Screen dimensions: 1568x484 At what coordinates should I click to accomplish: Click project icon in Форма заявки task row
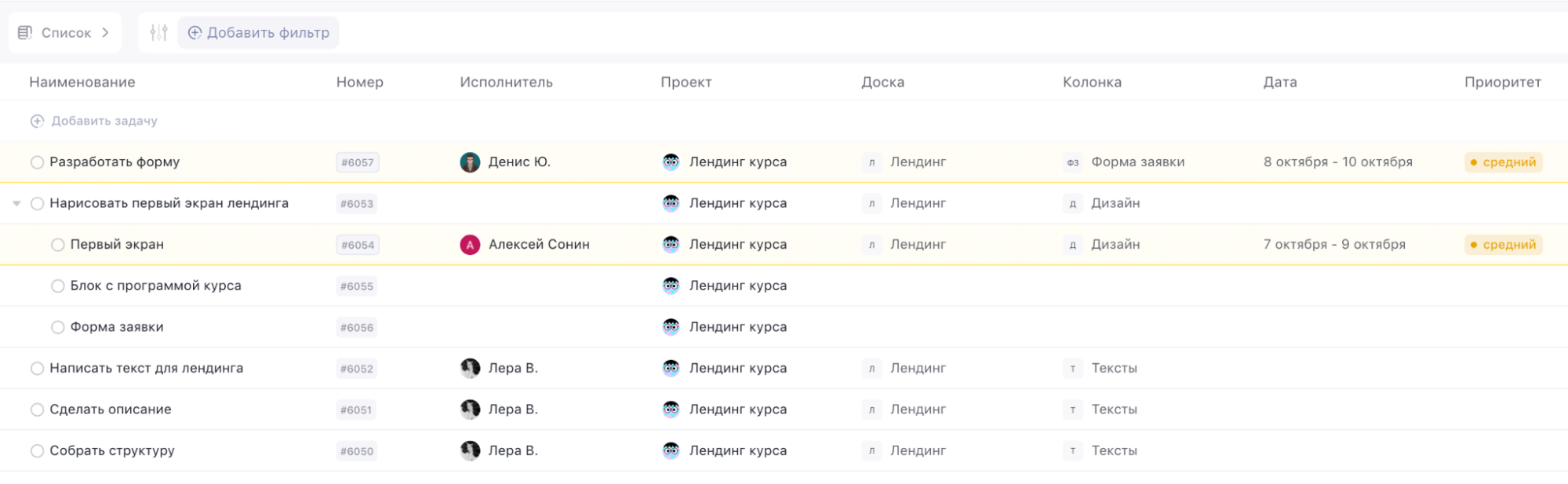click(x=671, y=327)
